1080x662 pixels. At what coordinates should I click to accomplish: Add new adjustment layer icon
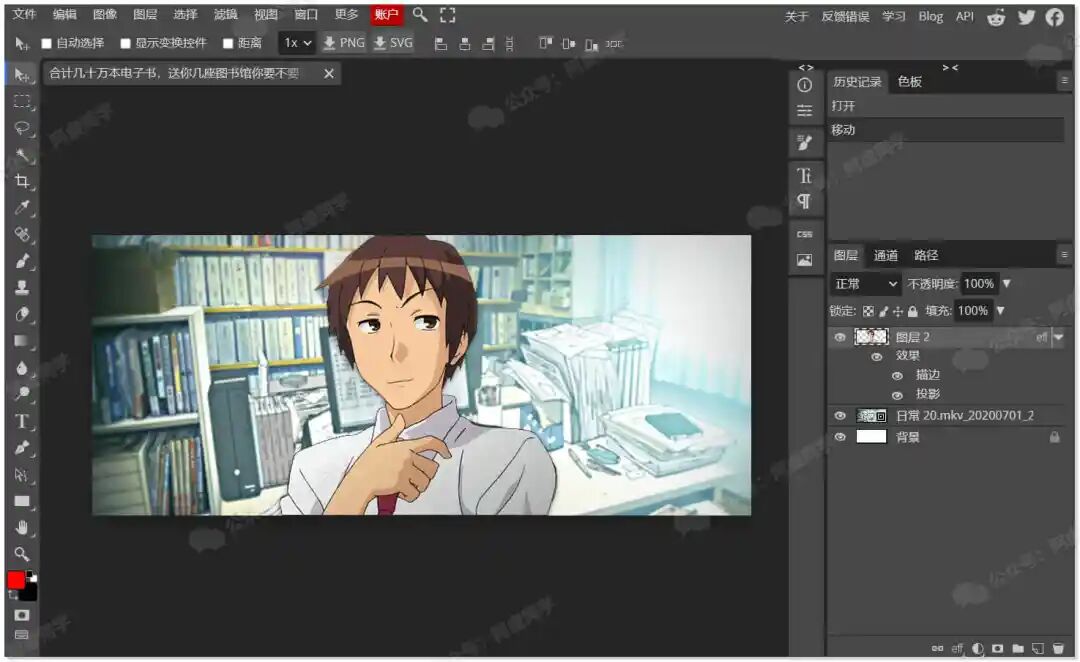[x=977, y=648]
